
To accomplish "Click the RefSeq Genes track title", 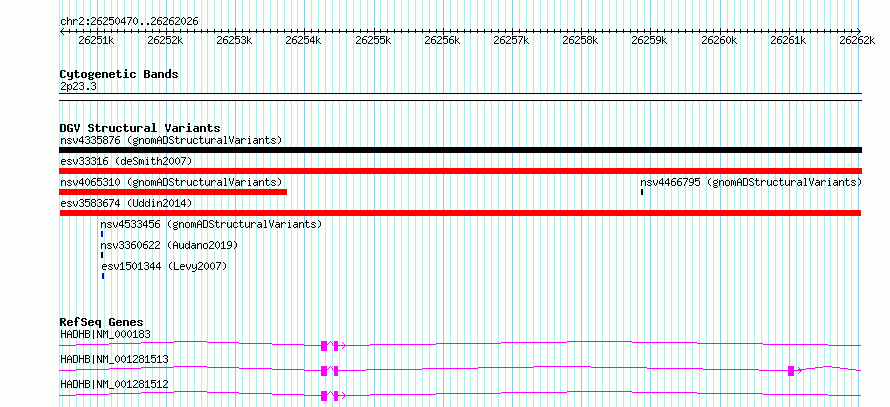I will pyautogui.click(x=102, y=322).
